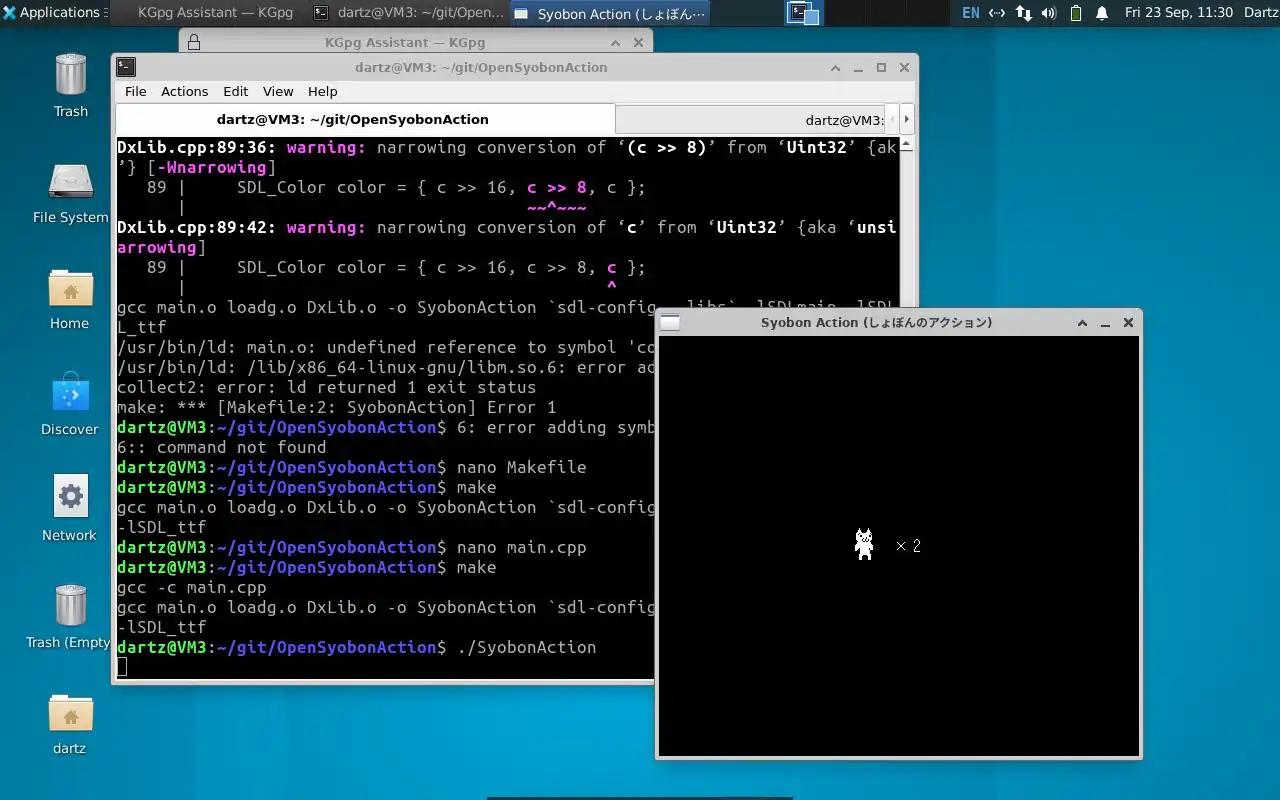Click the clock showing Fri 23 Sep, 11:30

click(1178, 13)
